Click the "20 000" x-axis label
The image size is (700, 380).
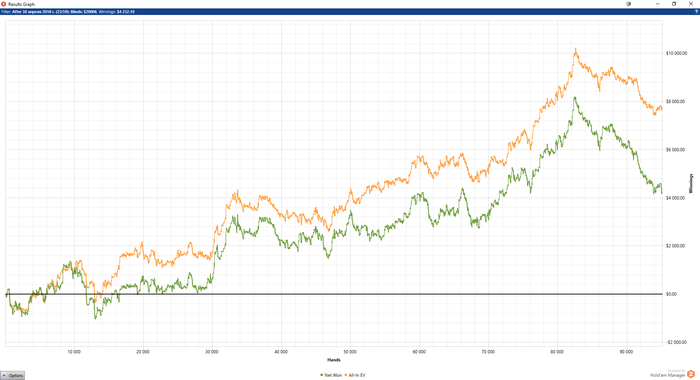[x=143, y=352]
